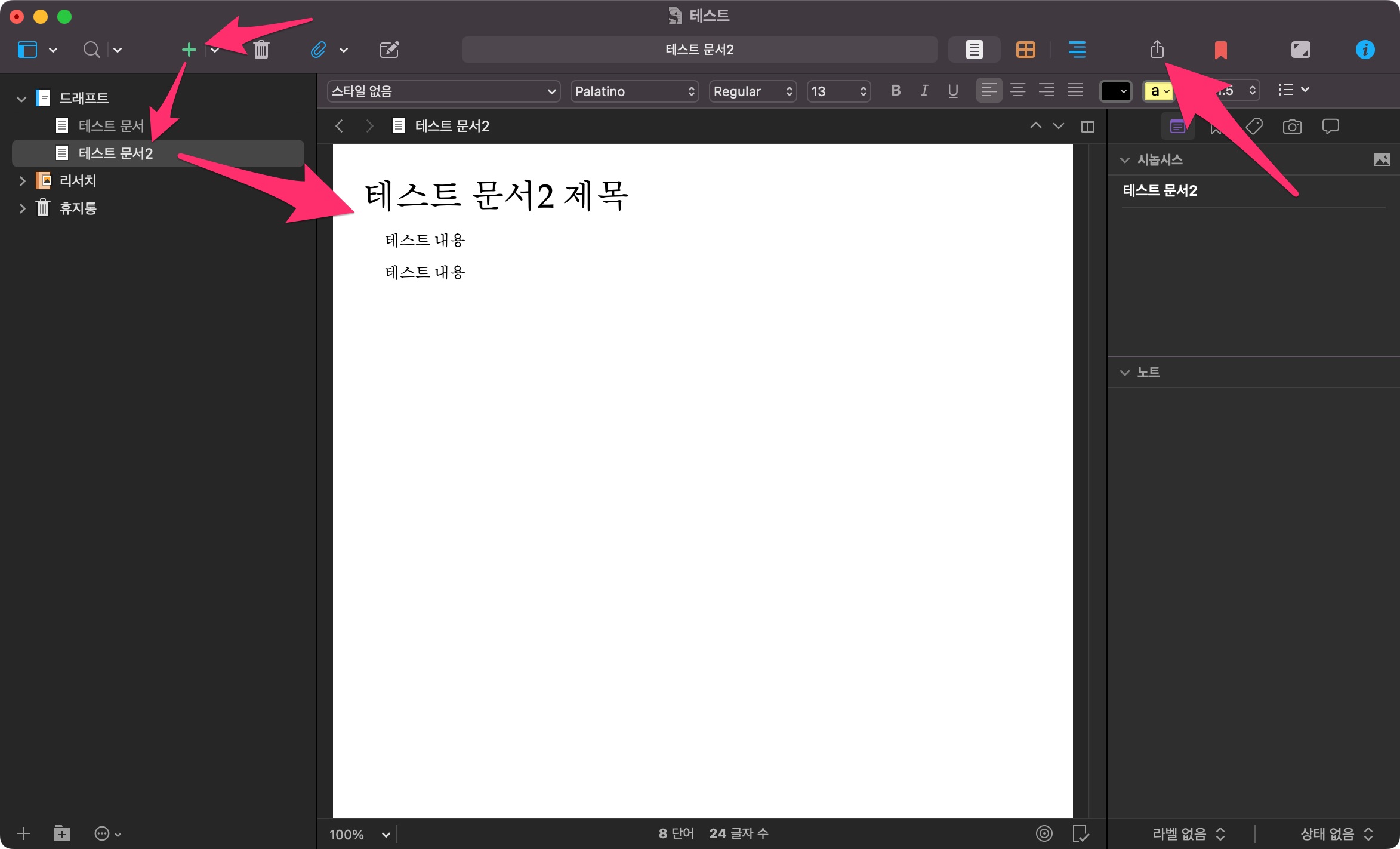1400x849 pixels.
Task: Open the snapshots camera tab
Action: pos(1292,127)
